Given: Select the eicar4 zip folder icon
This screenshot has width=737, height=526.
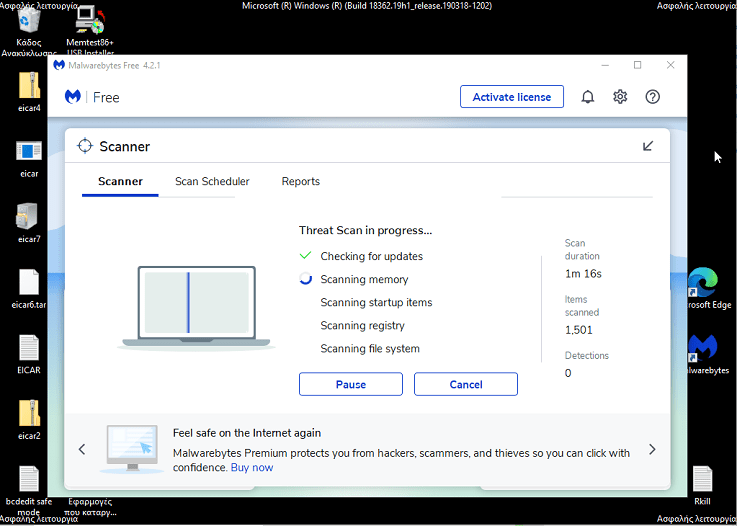Looking at the screenshot, I should point(29,92).
